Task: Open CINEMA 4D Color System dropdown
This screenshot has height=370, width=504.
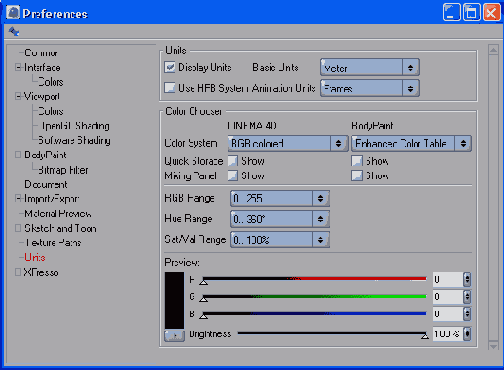Action: pos(288,143)
